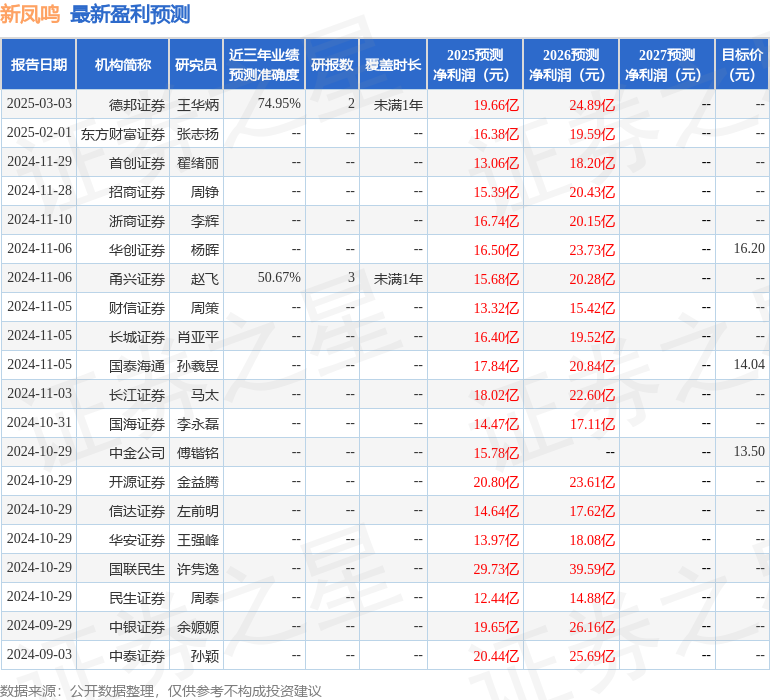Select the date cell 2025-03-03
770x700 pixels.
(x=39, y=104)
